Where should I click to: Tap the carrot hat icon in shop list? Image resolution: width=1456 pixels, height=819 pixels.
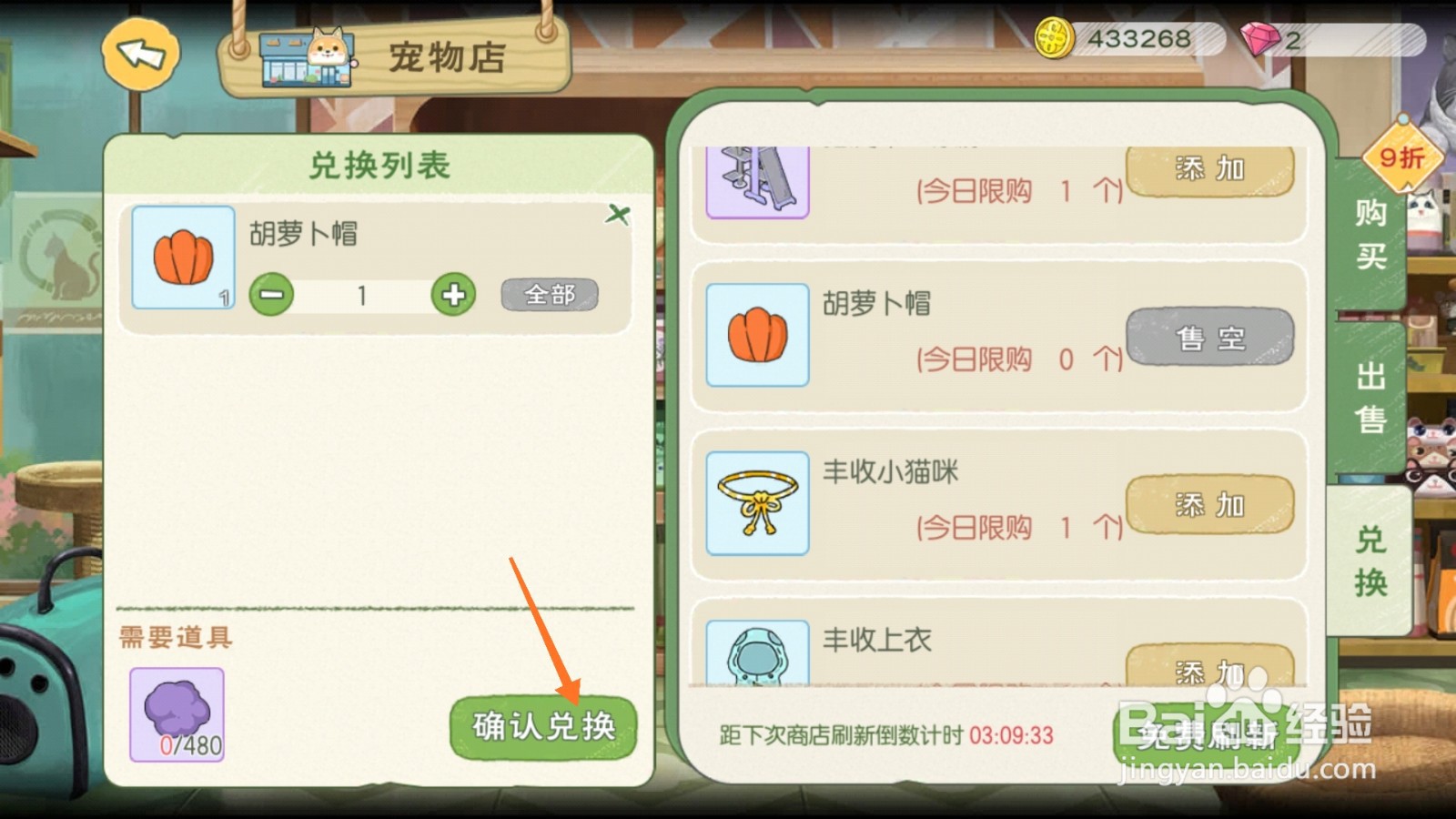757,335
